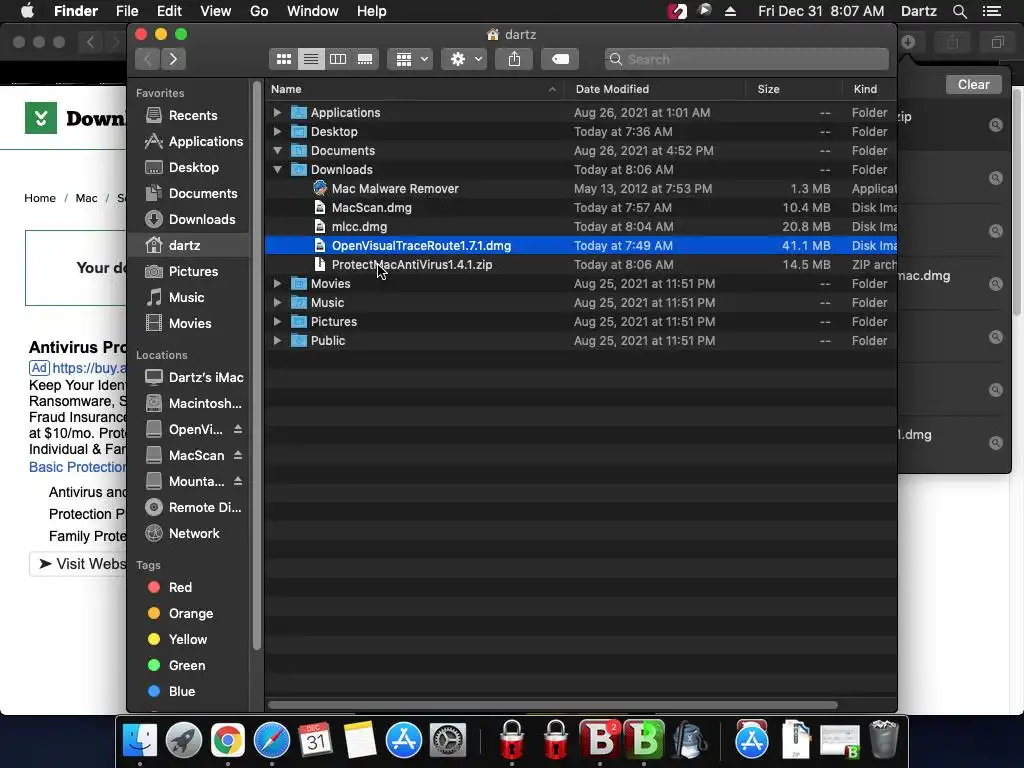Clear the Safari downloads list

tap(973, 84)
